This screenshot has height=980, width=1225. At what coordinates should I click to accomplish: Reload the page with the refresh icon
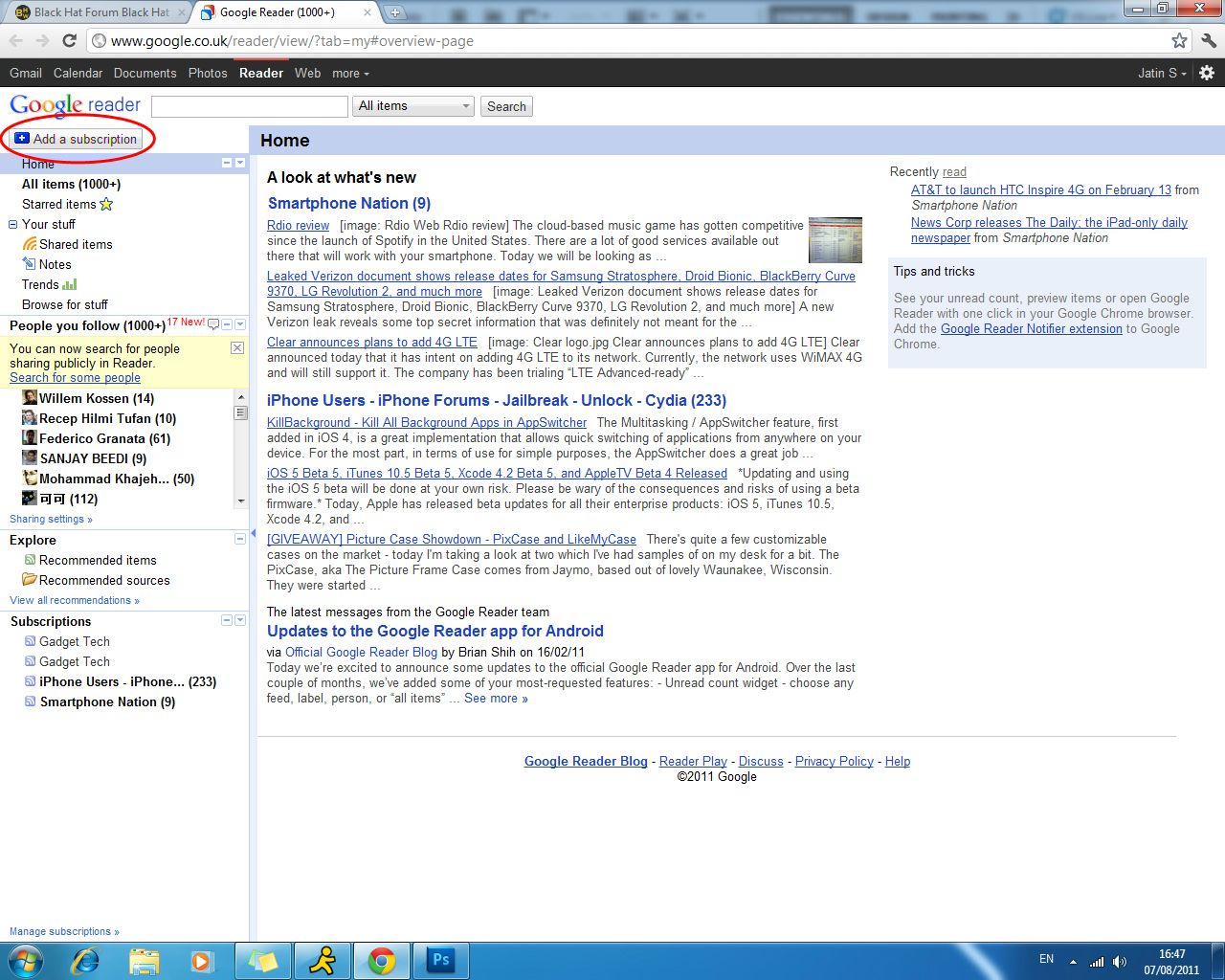pos(69,41)
